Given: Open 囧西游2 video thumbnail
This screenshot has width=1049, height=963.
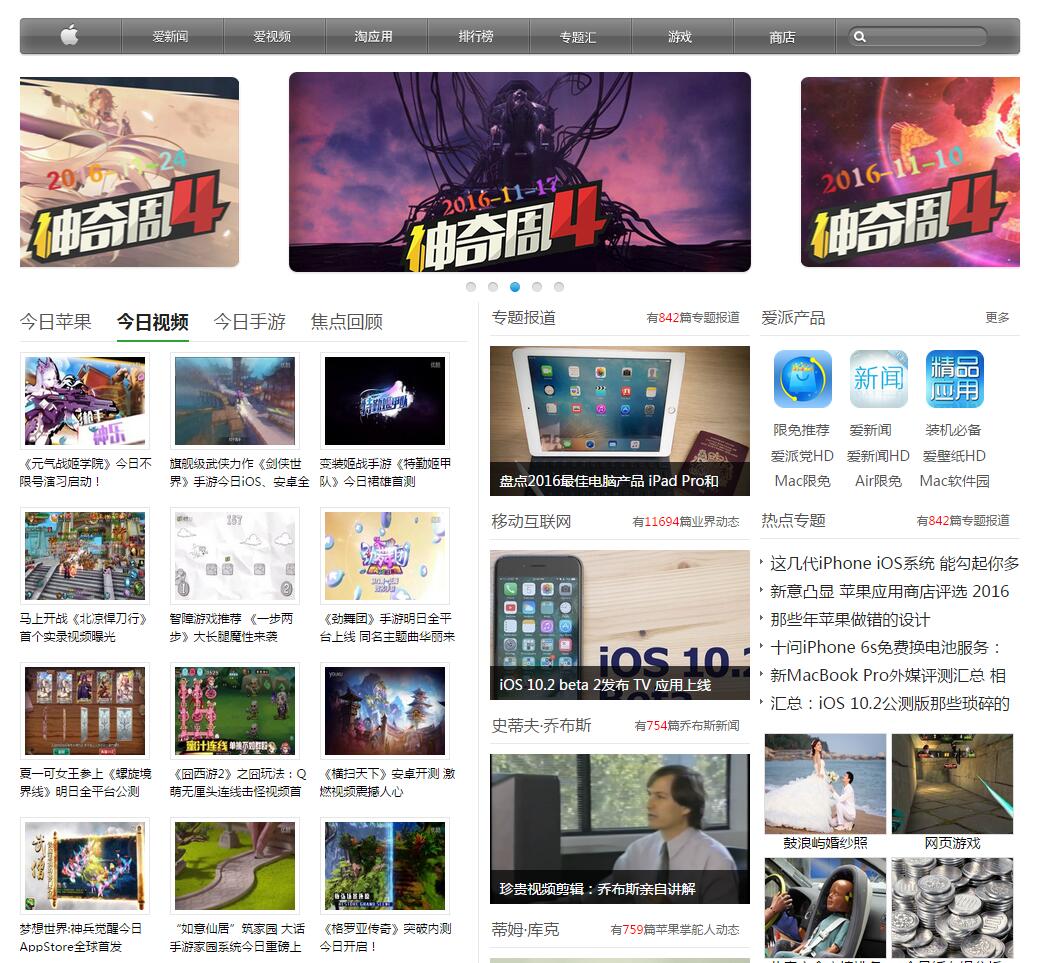Looking at the screenshot, I should (235, 711).
